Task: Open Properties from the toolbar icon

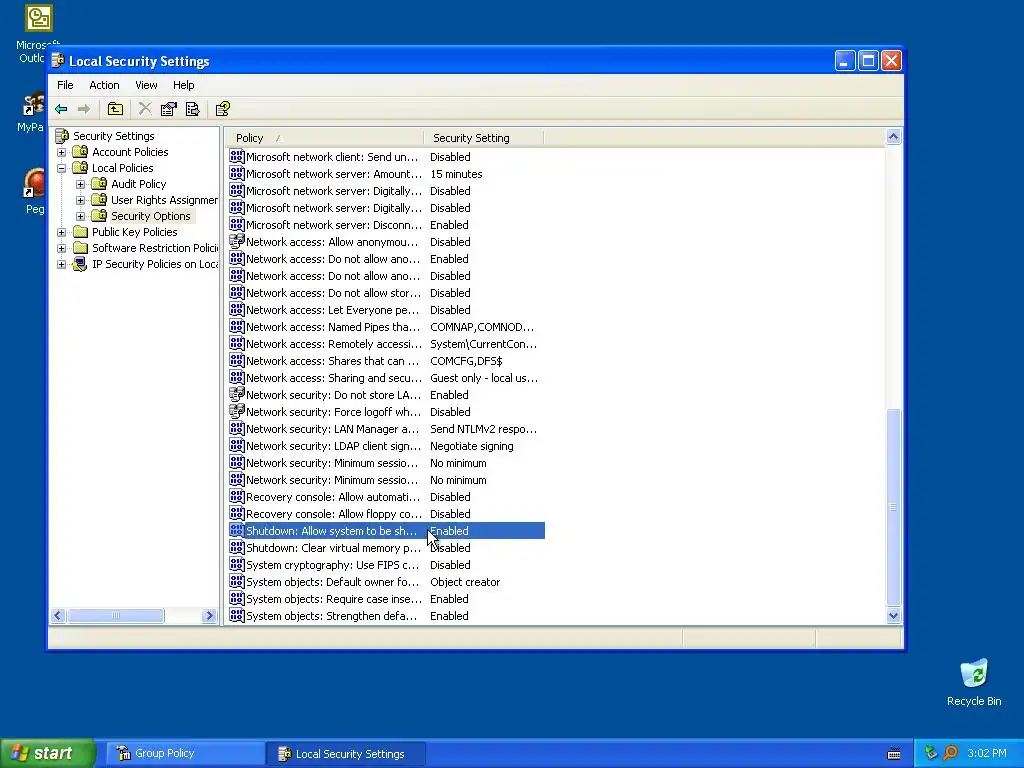Action: click(x=168, y=109)
